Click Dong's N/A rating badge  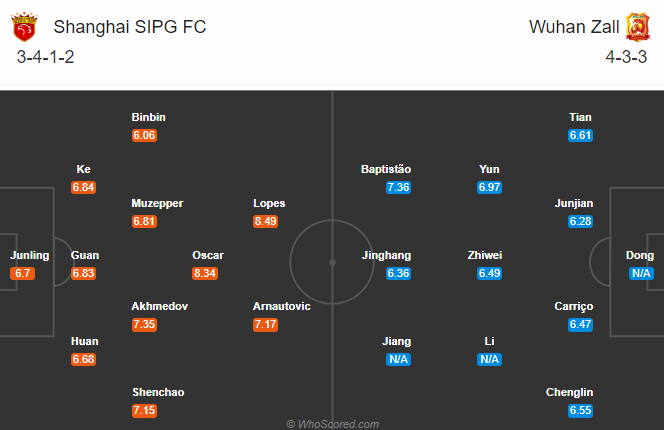641,273
